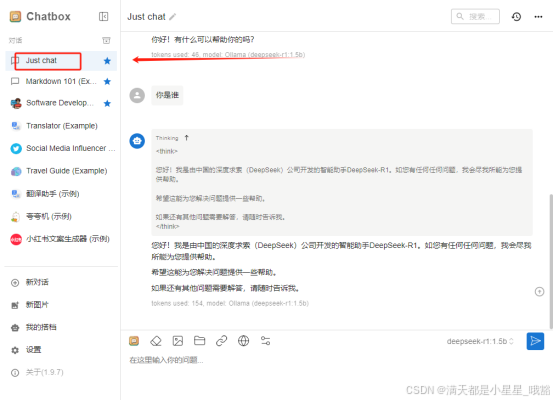Send message with blue arrow button
Viewport: 554px width, 401px height.
[535, 341]
